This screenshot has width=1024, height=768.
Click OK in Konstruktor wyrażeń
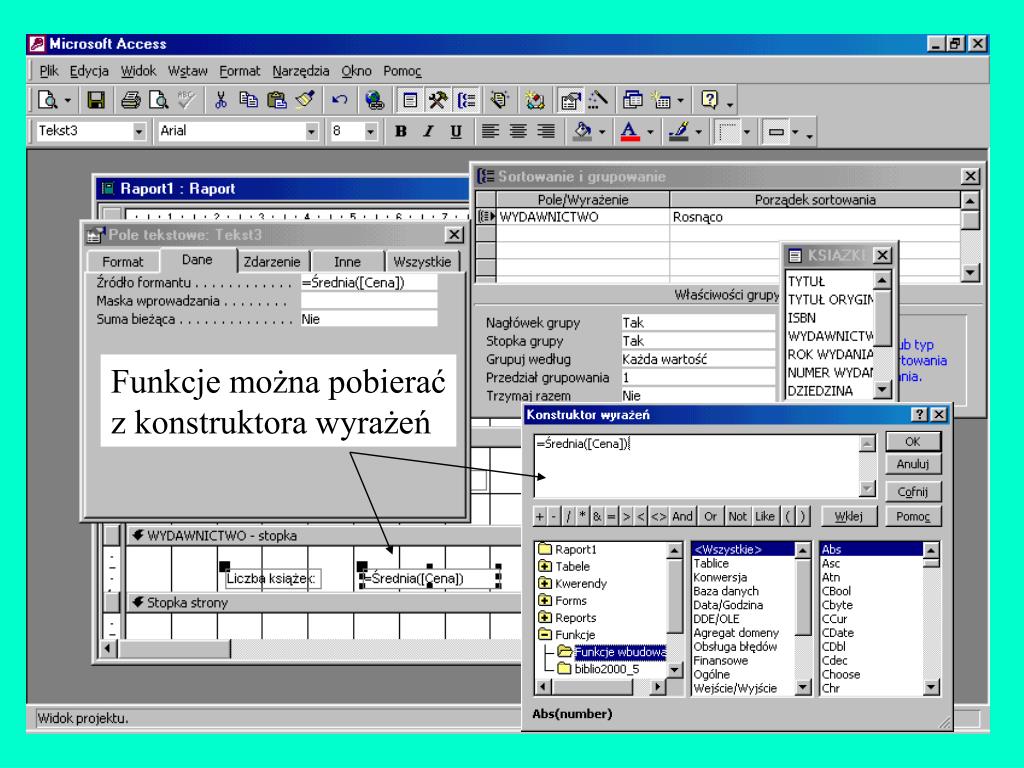[912, 441]
